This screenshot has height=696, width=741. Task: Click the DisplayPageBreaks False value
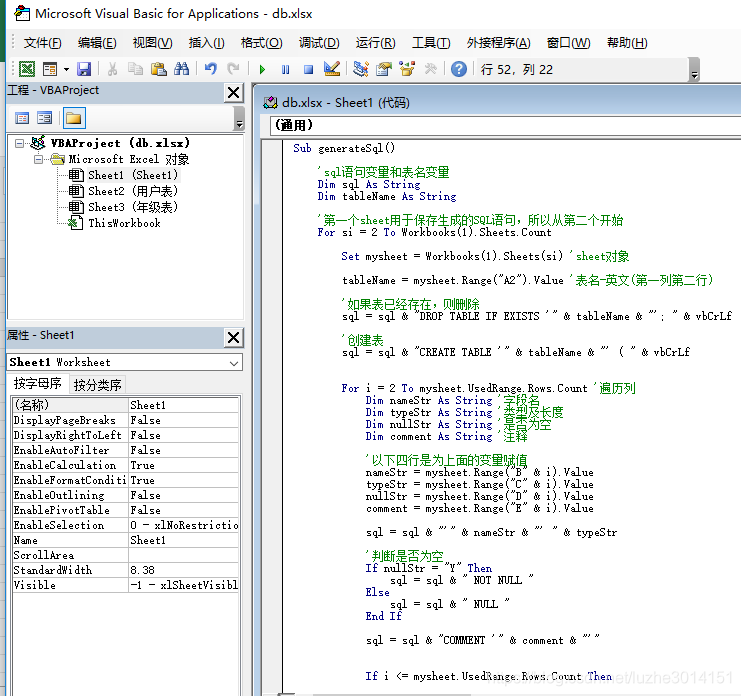click(x=183, y=421)
